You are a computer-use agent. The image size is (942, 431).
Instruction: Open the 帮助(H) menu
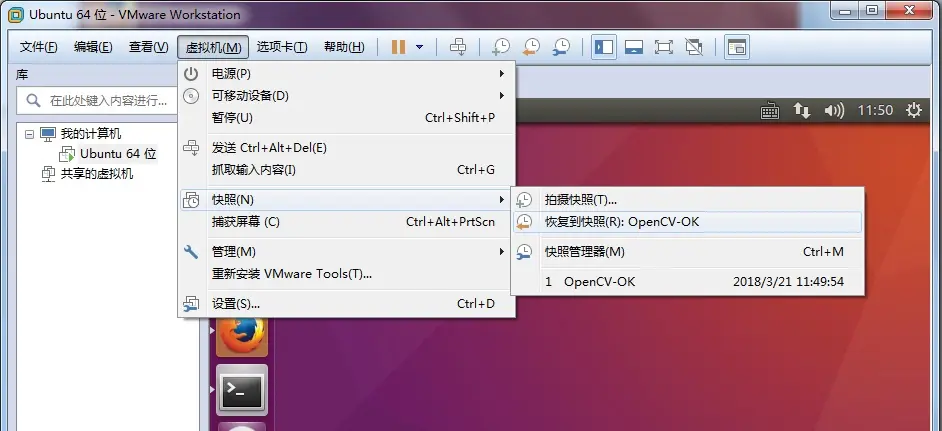[344, 47]
